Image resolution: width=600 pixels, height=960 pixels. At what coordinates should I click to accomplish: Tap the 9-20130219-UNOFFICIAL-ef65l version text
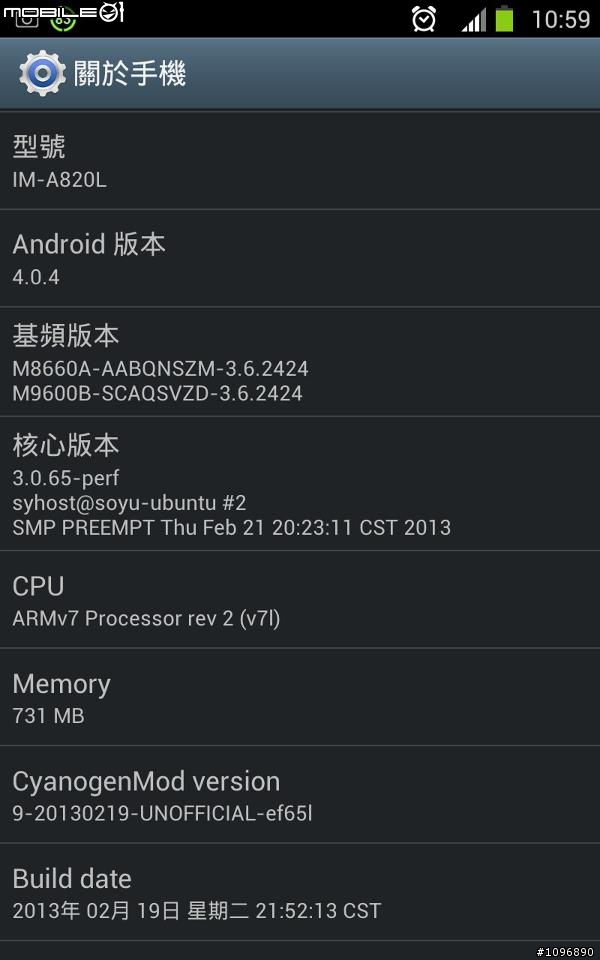point(162,814)
